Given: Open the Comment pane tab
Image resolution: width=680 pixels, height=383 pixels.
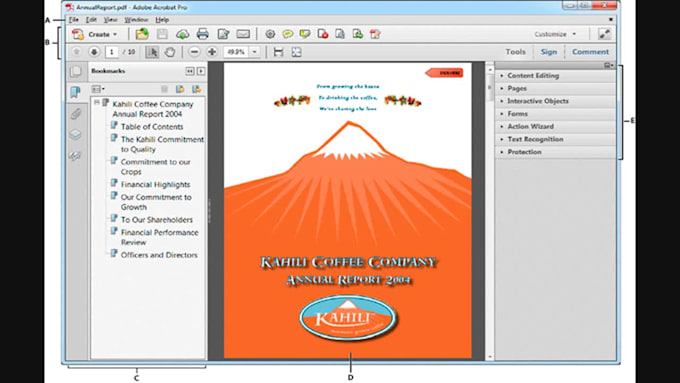Looking at the screenshot, I should [x=590, y=52].
